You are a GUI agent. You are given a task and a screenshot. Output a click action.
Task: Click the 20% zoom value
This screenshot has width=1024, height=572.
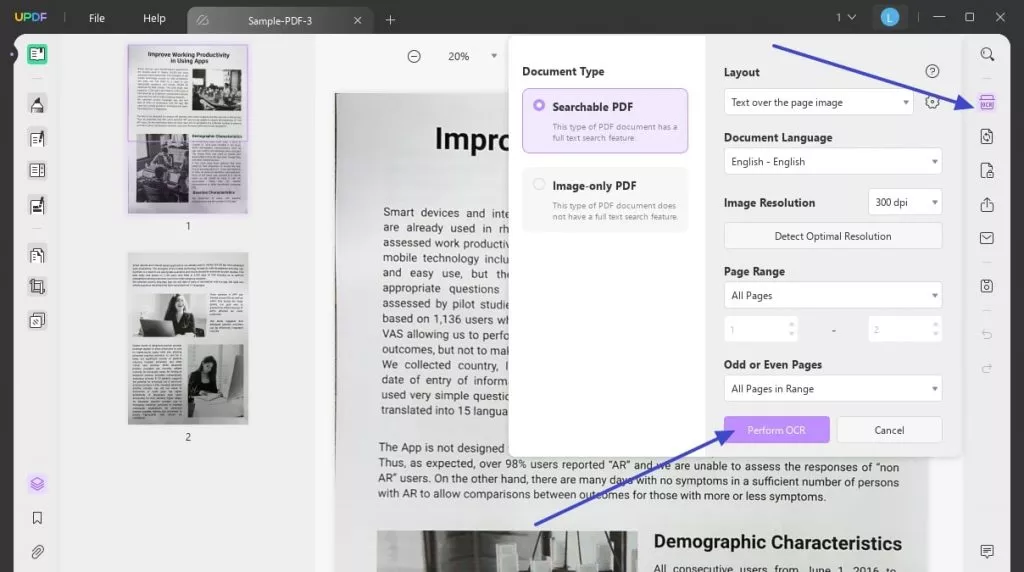(458, 56)
